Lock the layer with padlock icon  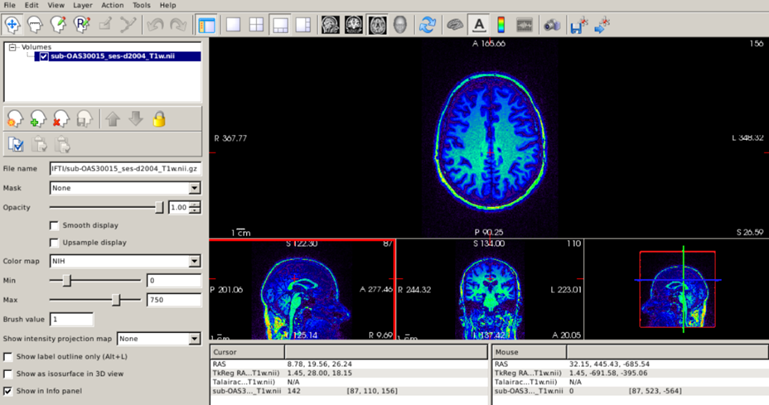click(158, 119)
